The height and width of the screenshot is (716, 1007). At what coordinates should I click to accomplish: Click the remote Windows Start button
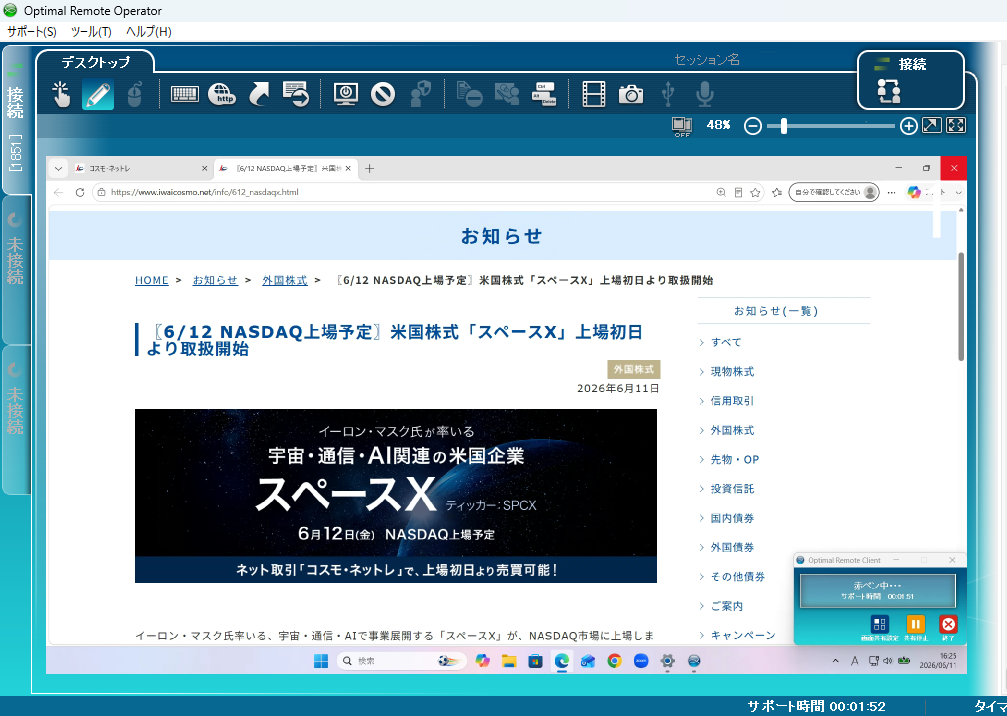click(x=320, y=661)
